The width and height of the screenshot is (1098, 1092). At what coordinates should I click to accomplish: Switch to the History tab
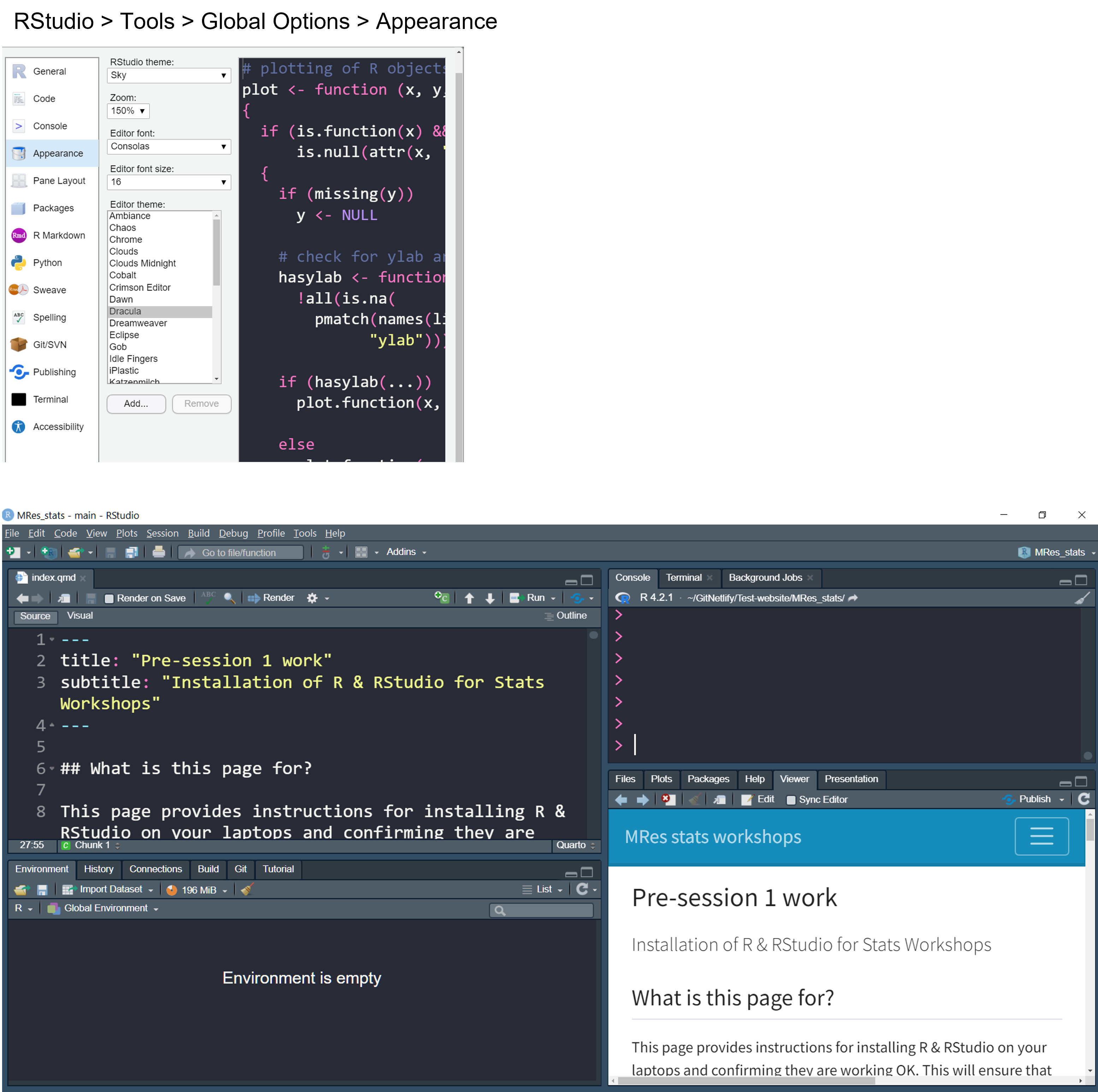click(x=99, y=869)
